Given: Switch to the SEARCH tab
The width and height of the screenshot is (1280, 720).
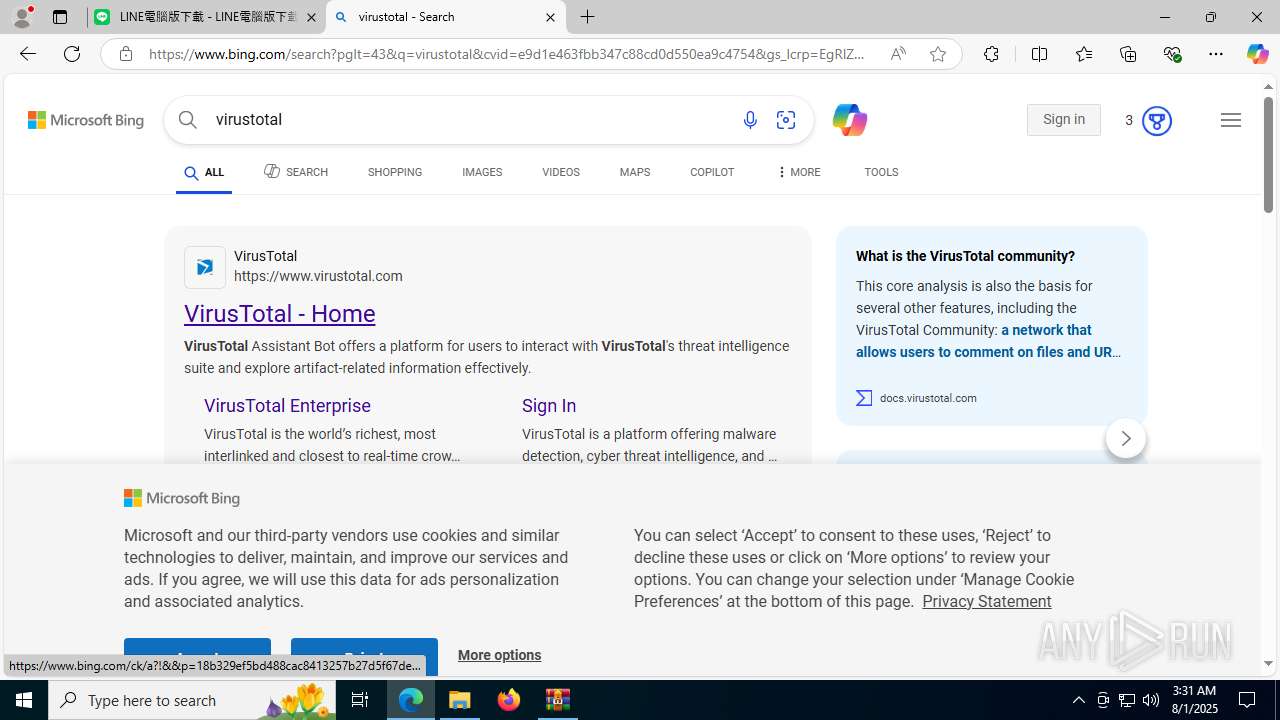Looking at the screenshot, I should (x=296, y=172).
